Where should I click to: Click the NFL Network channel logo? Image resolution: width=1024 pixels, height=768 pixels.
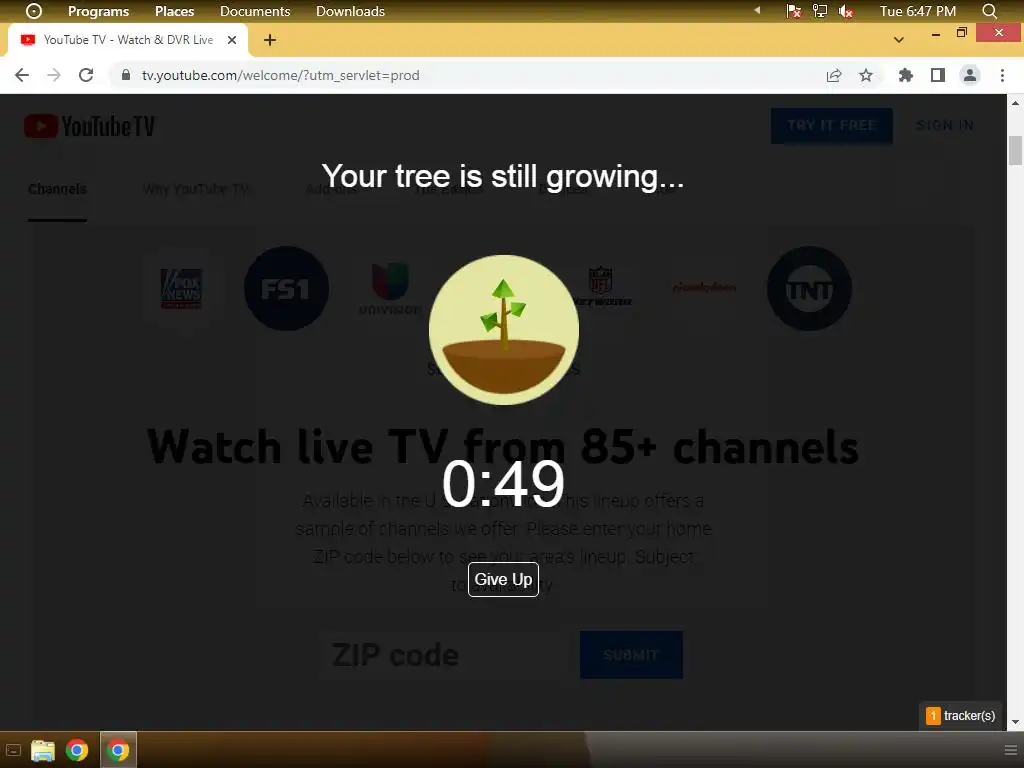point(601,286)
